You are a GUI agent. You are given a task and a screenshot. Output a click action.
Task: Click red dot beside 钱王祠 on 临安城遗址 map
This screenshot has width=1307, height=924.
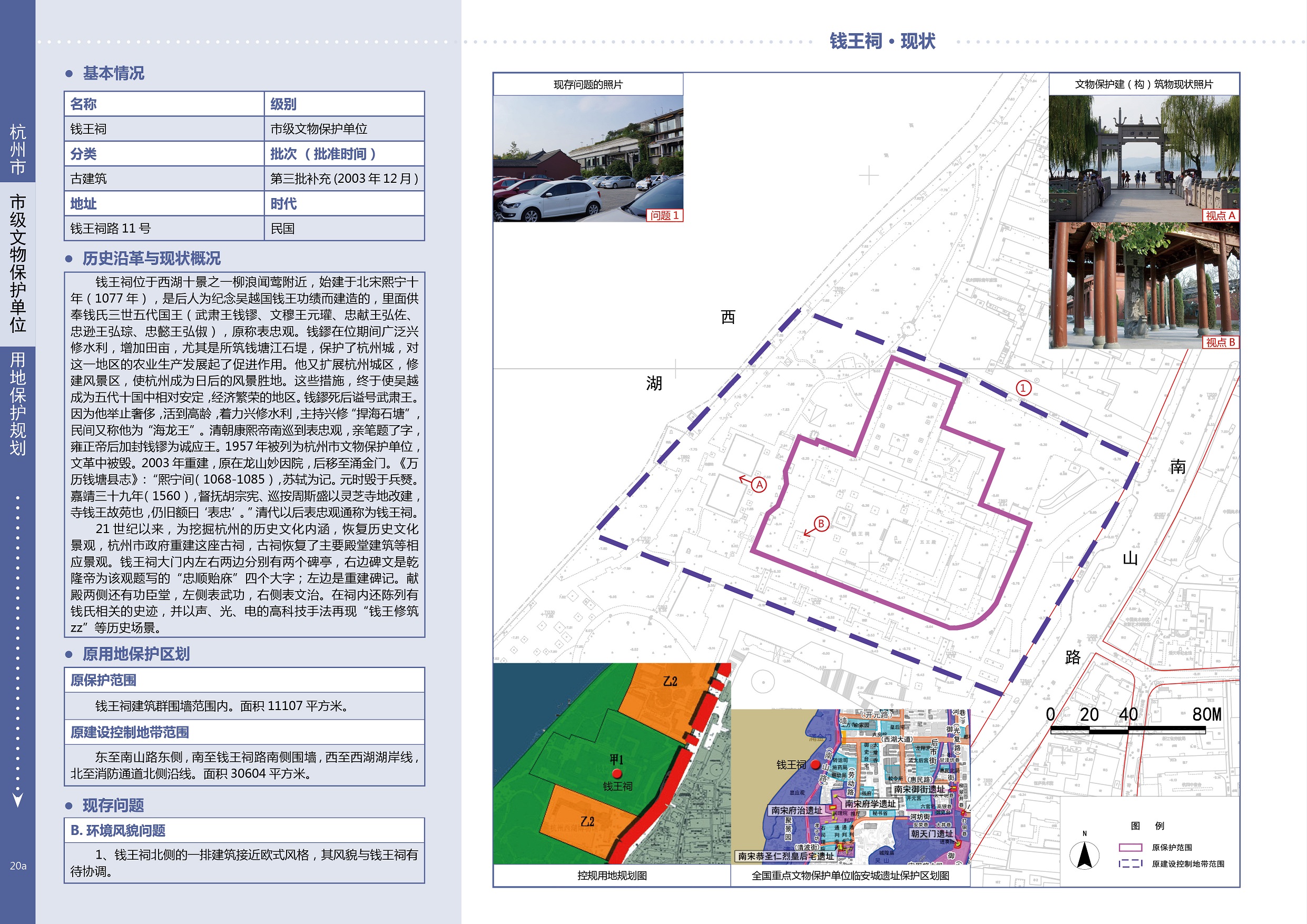815,764
